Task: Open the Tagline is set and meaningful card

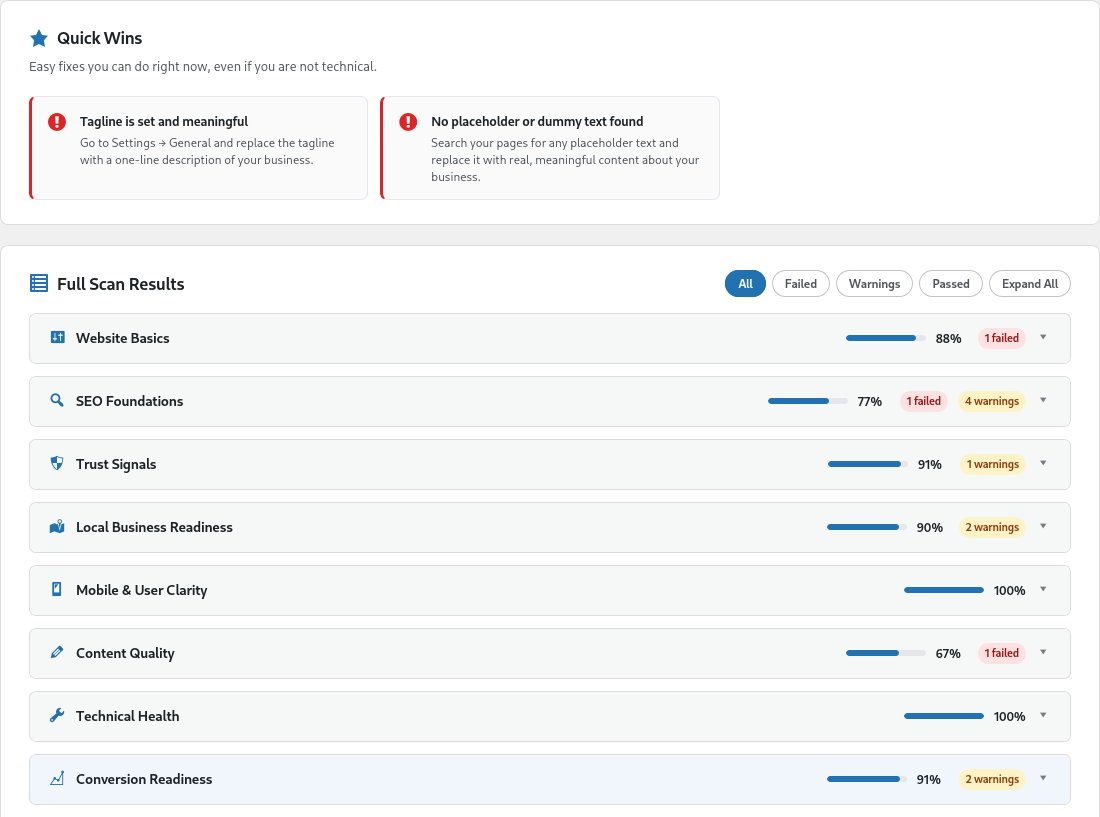Action: tap(199, 148)
